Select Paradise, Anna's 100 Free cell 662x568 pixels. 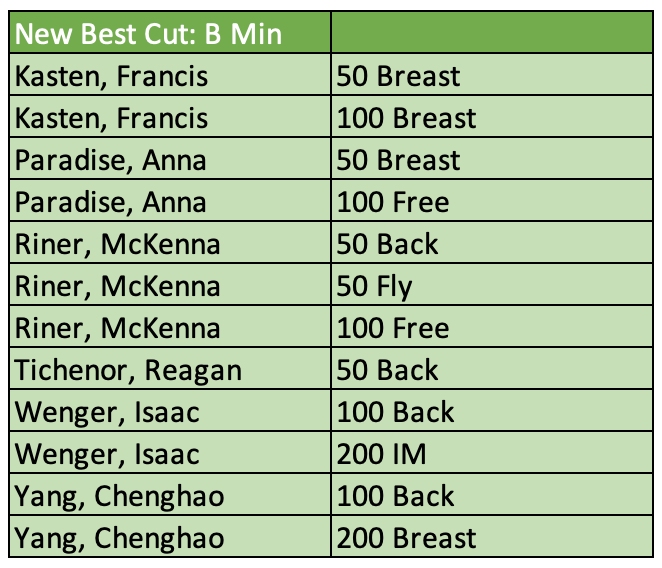(x=493, y=203)
